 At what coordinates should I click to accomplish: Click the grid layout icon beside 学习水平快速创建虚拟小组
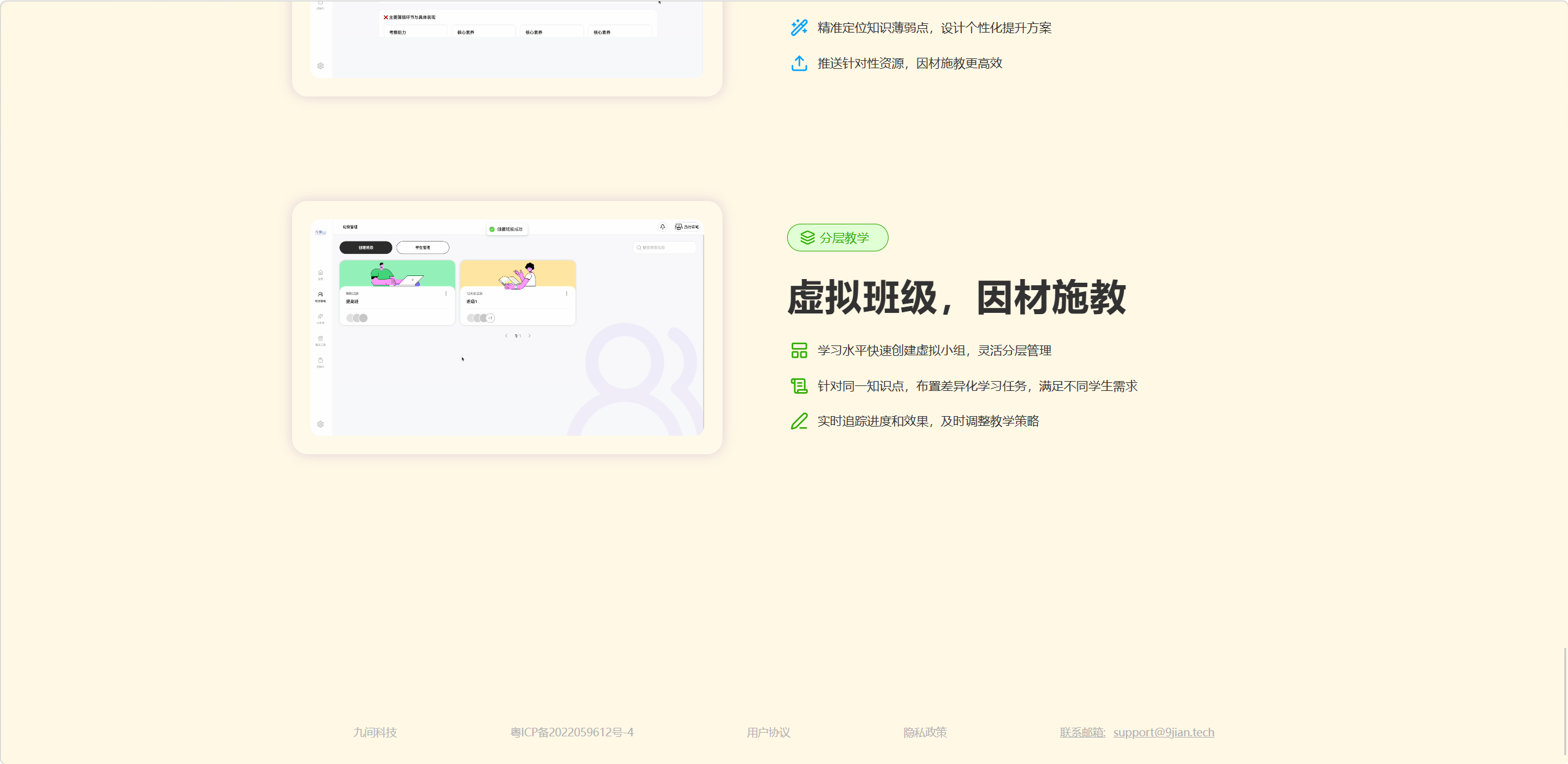[799, 350]
